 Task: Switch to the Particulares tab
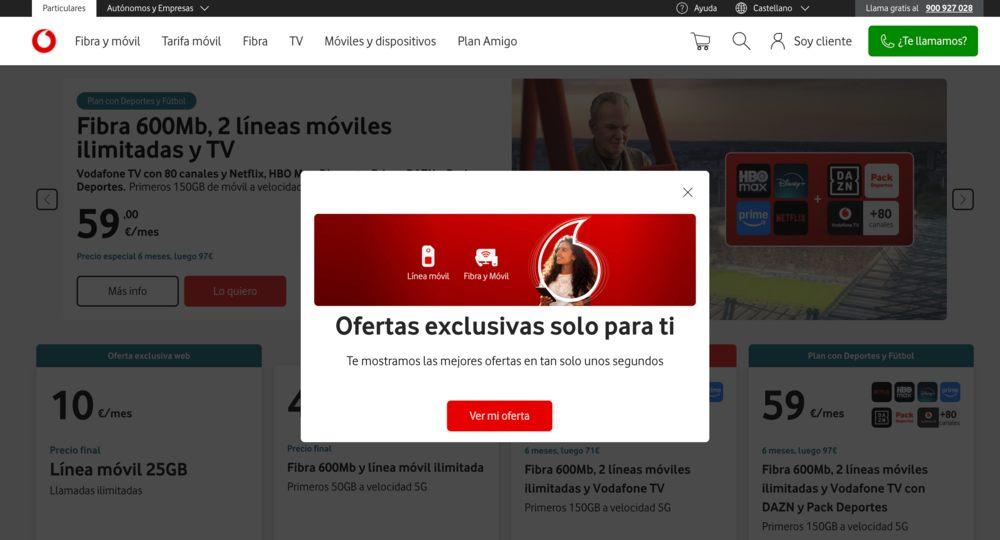click(64, 8)
